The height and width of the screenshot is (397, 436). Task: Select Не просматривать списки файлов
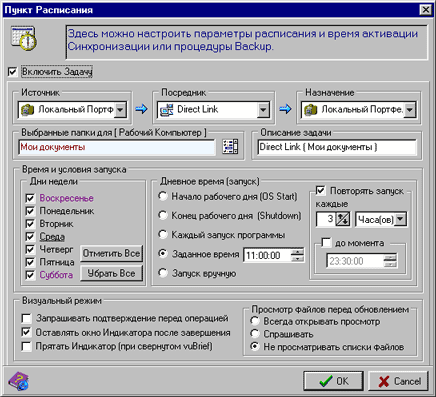pyautogui.click(x=255, y=347)
